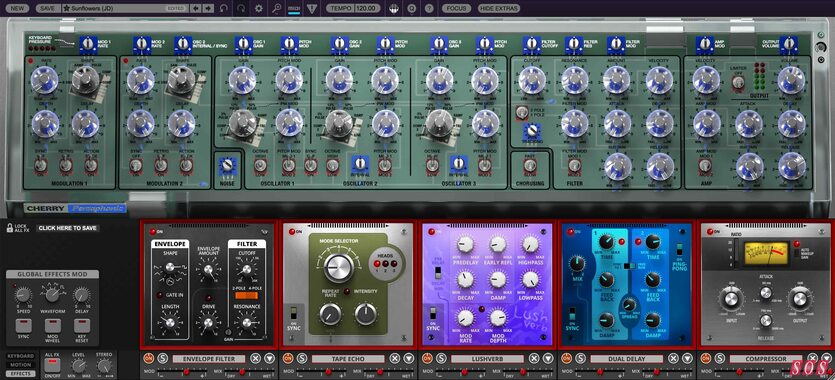Click the redo arrow in the top toolbar

point(242,9)
